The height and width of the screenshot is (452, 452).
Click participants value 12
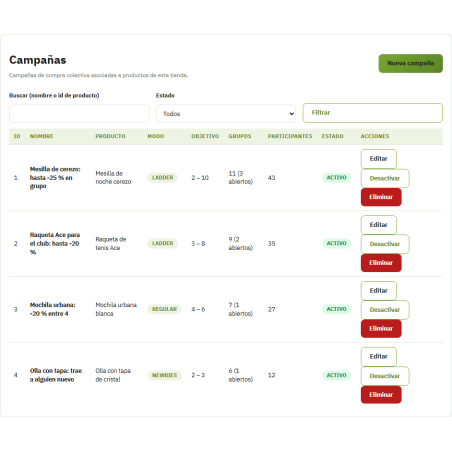coord(272,375)
